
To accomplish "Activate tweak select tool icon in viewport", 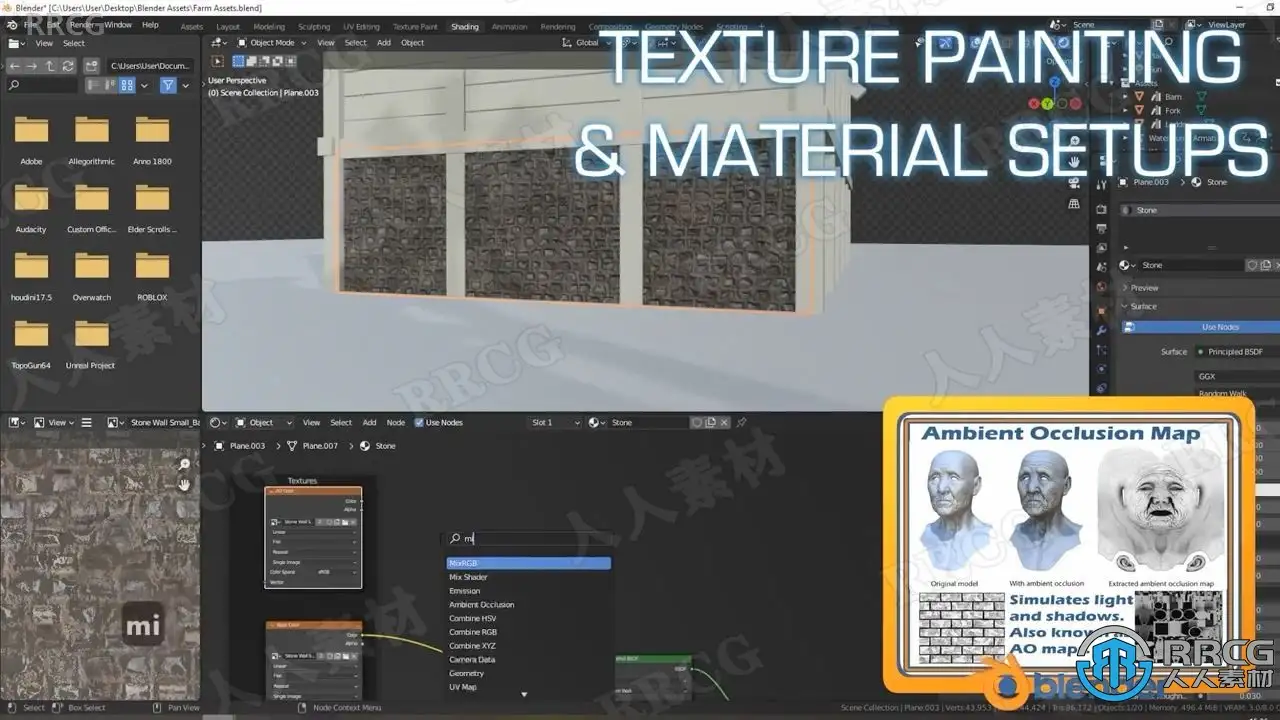I will pos(218,62).
